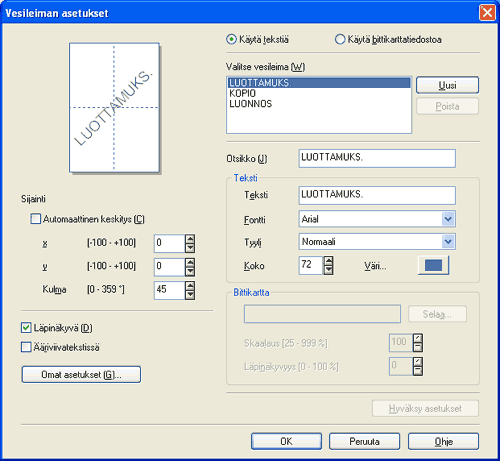This screenshot has height=461, width=500.
Task: Enable the Ääriviivatekstissä checkbox
Action: click(x=26, y=347)
